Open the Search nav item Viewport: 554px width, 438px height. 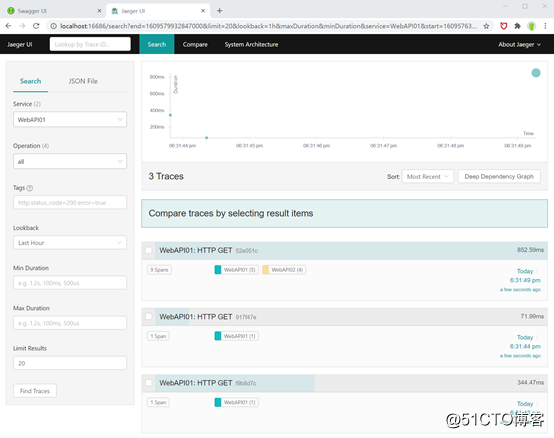click(x=157, y=44)
